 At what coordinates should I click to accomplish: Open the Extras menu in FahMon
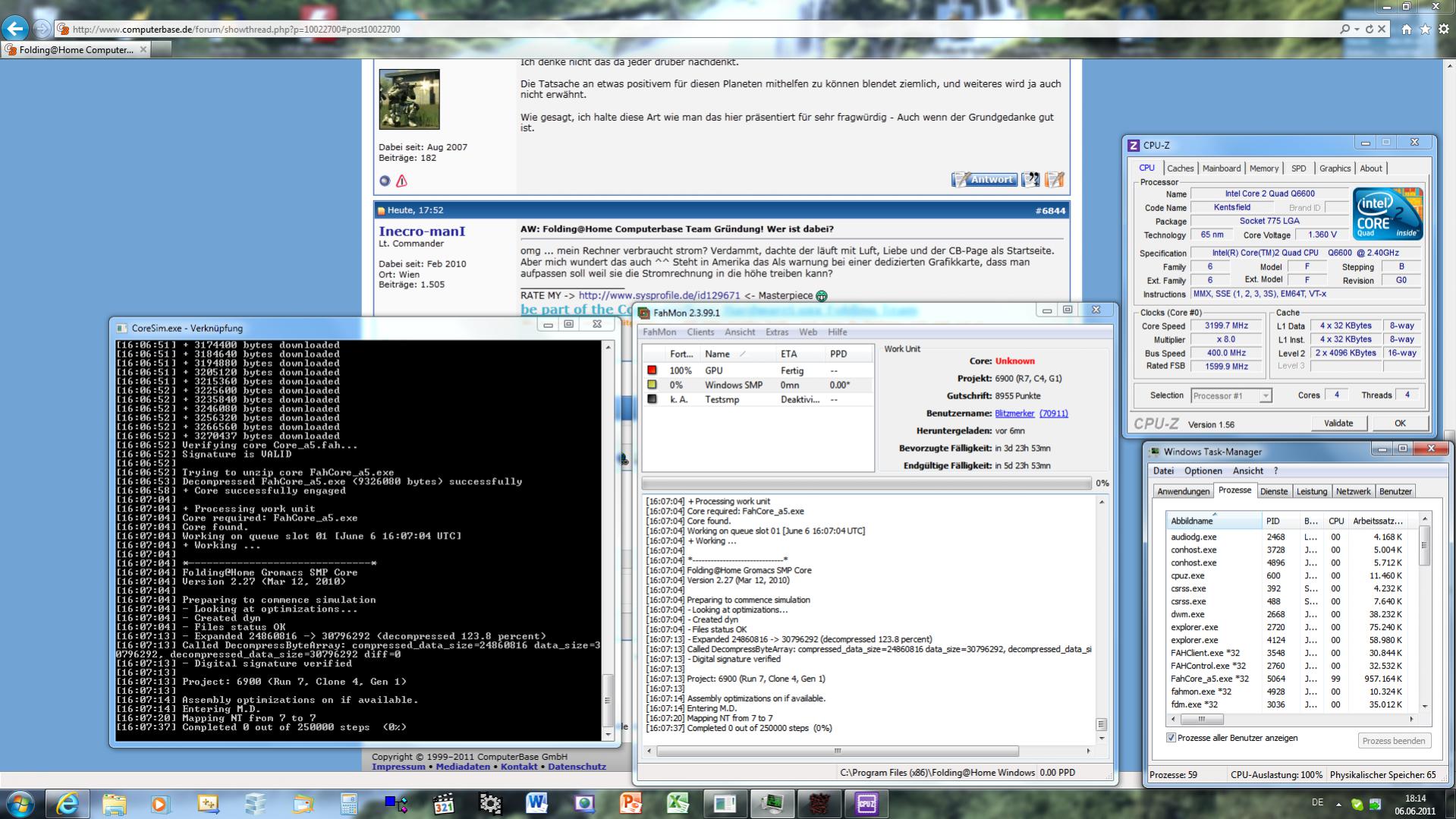point(777,332)
